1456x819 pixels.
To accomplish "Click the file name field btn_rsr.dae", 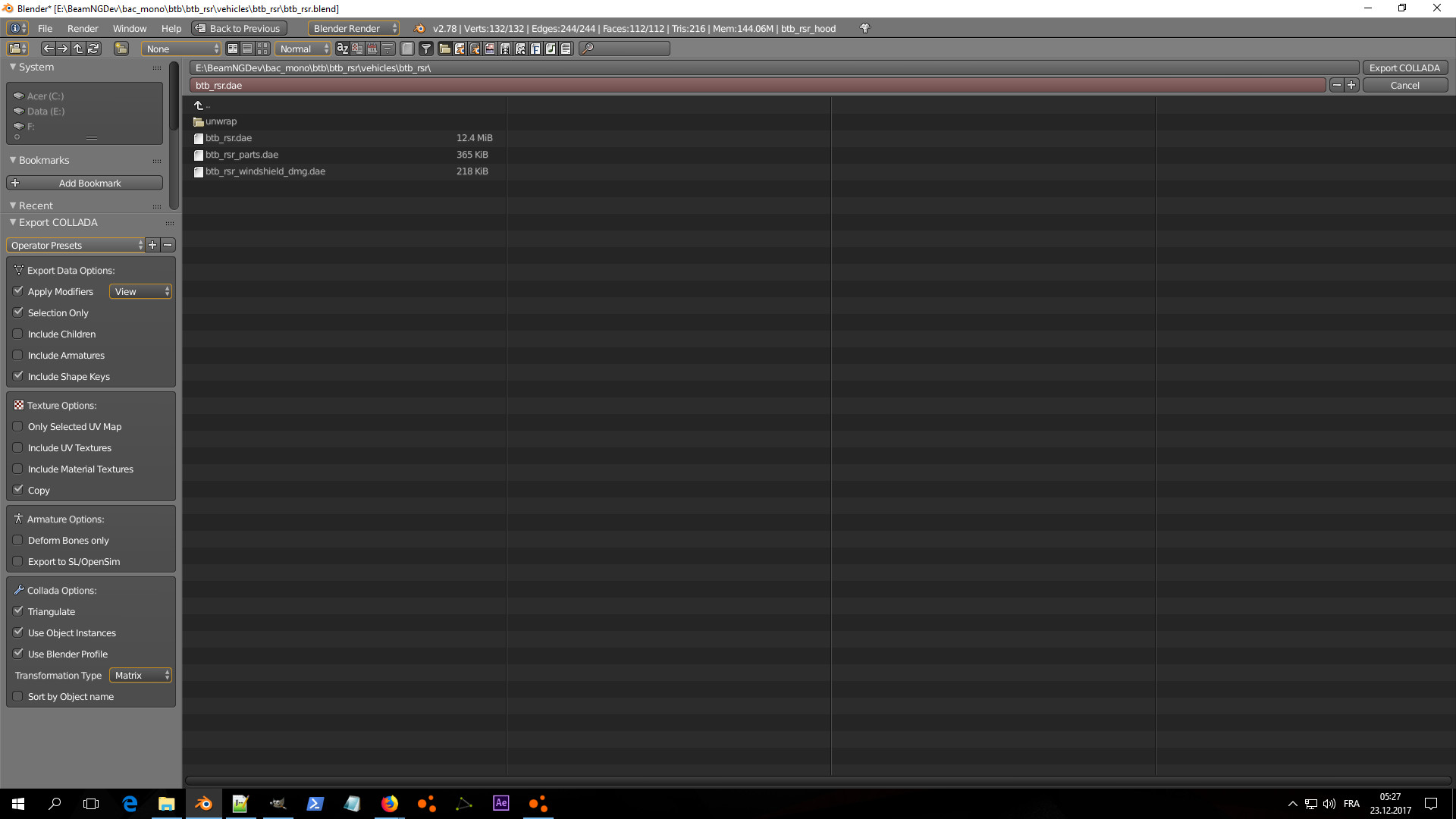I will point(758,85).
